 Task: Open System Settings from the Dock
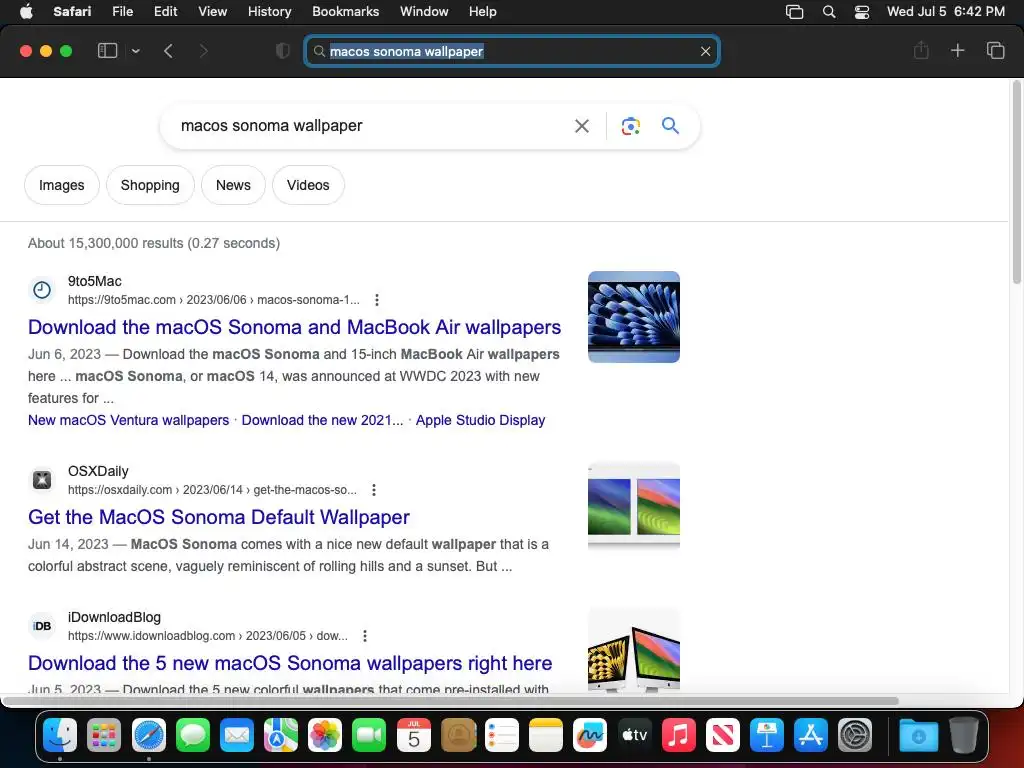[855, 735]
